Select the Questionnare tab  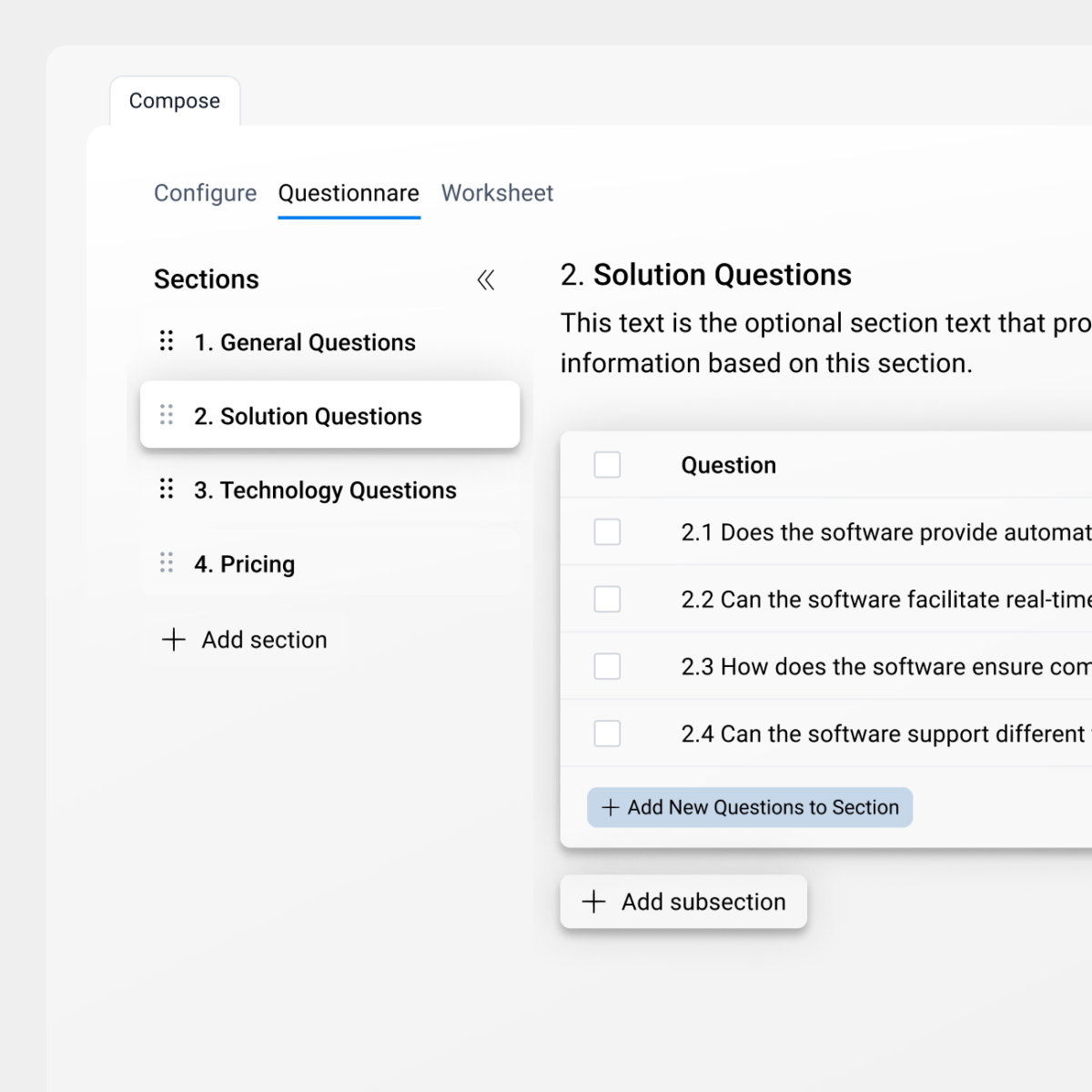click(x=349, y=193)
